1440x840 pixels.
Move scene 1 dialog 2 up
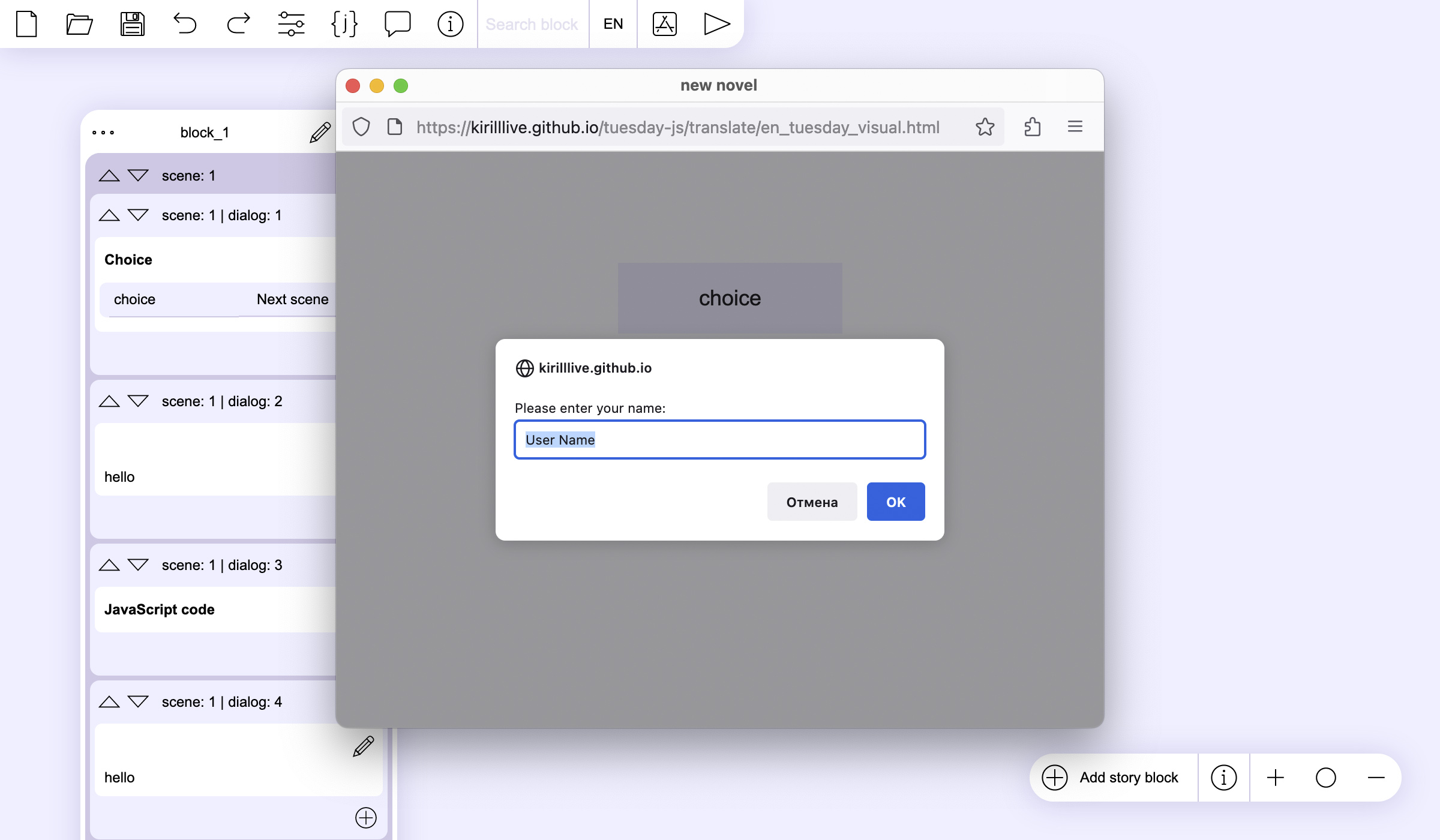(109, 401)
